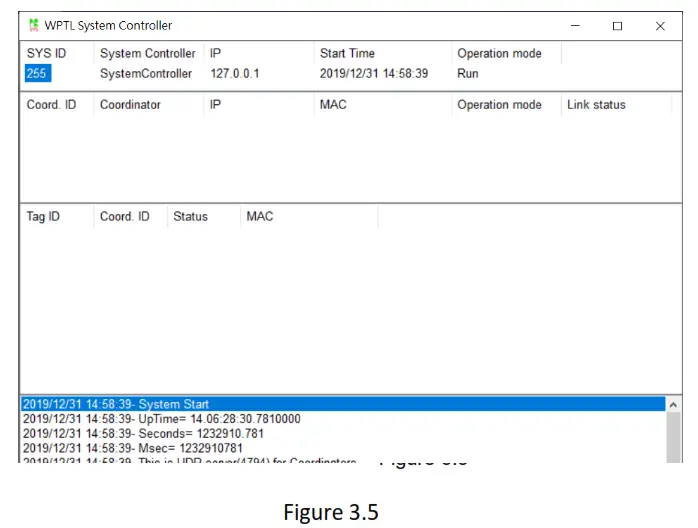This screenshot has width=698, height=528.
Task: Select the Run operation mode cell
Action: click(x=468, y=73)
